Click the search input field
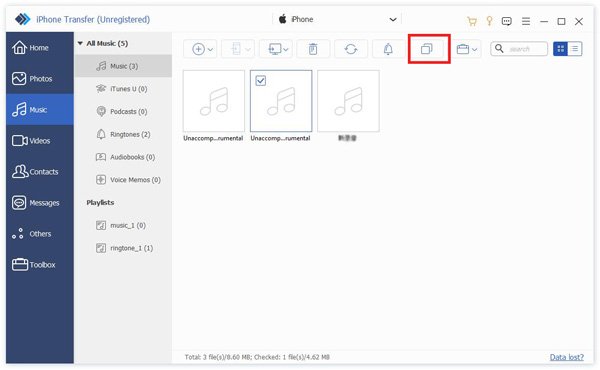600x370 pixels. click(x=519, y=49)
